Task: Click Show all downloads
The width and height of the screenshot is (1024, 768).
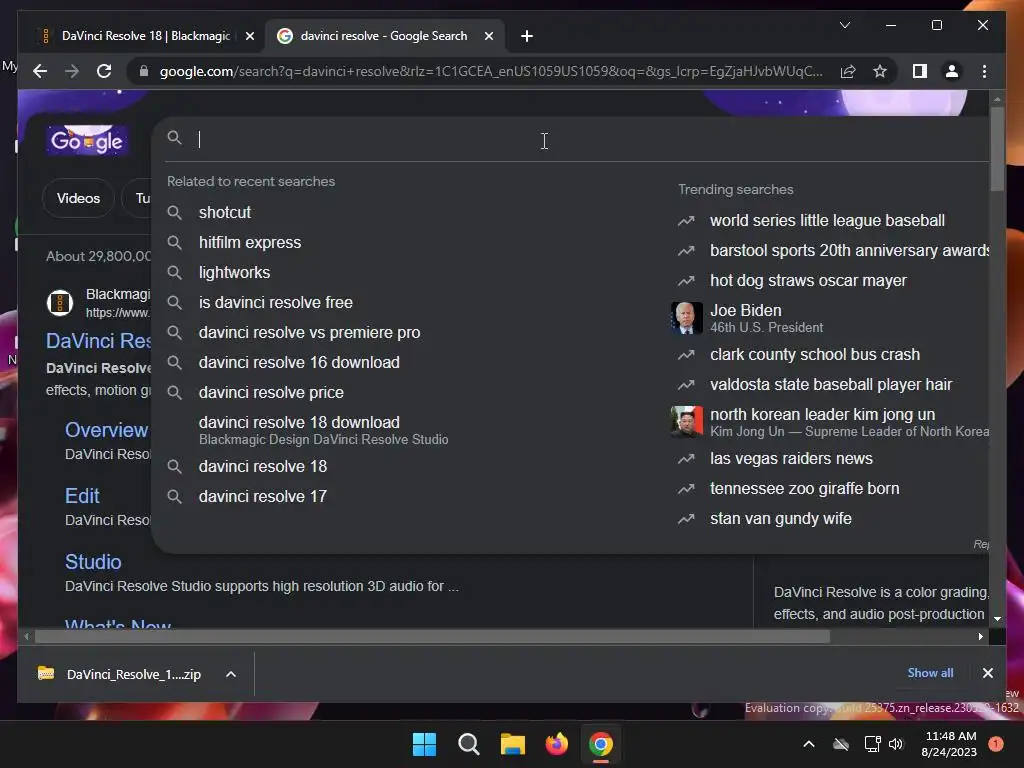Action: tap(930, 673)
